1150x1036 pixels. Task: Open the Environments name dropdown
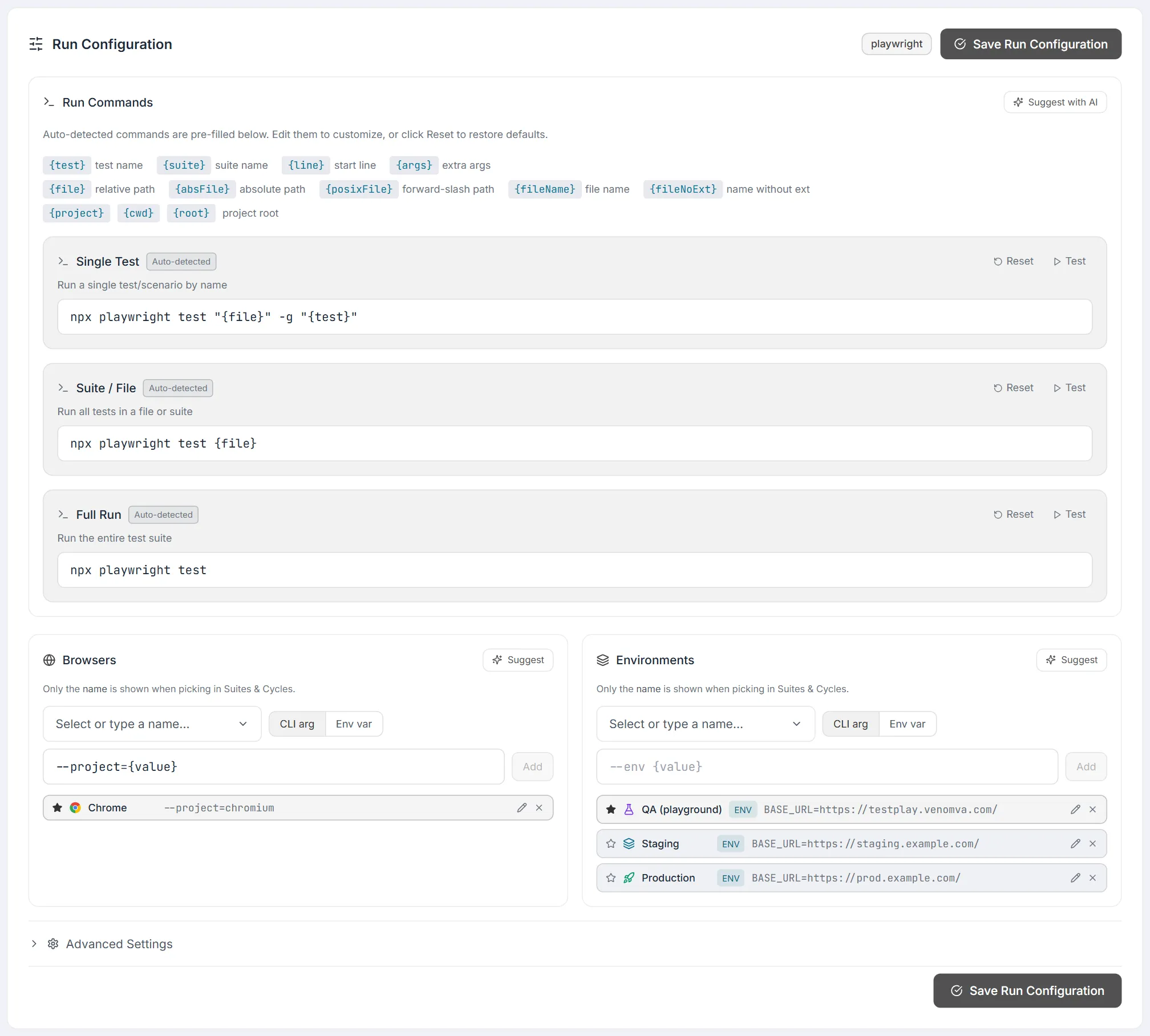click(x=706, y=724)
